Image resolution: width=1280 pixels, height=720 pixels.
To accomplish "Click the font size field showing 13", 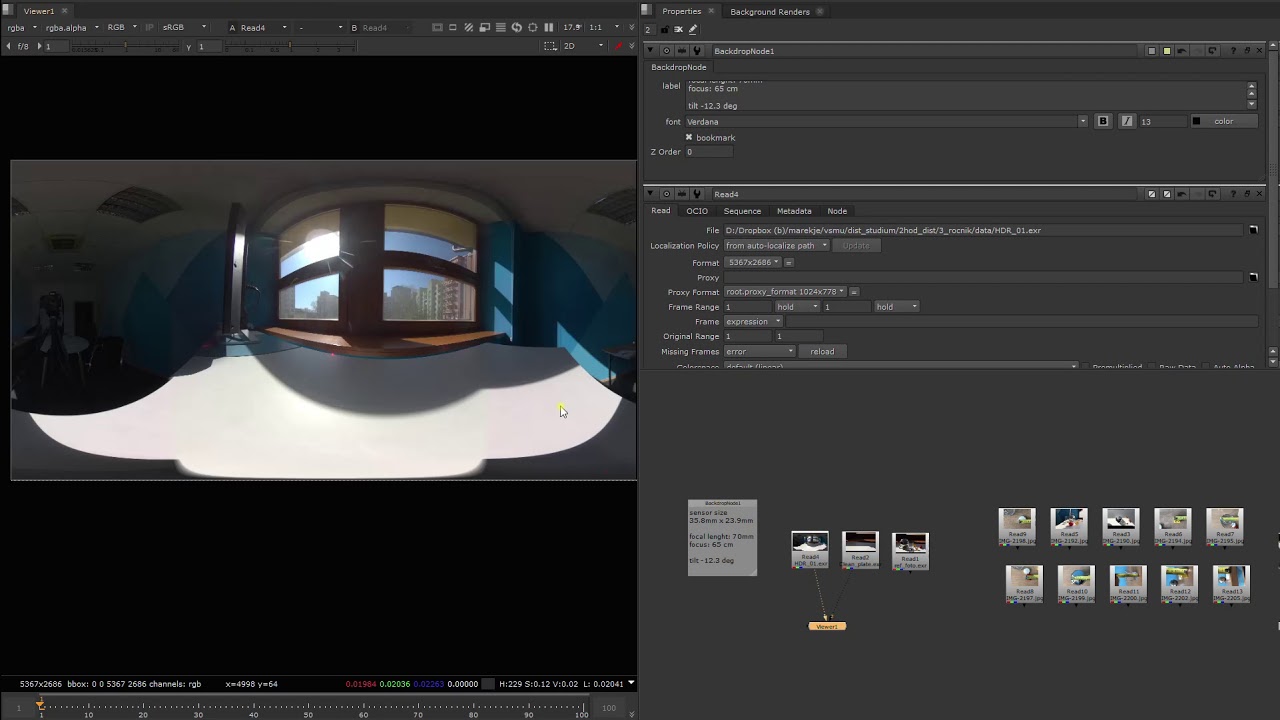I will coord(1161,121).
